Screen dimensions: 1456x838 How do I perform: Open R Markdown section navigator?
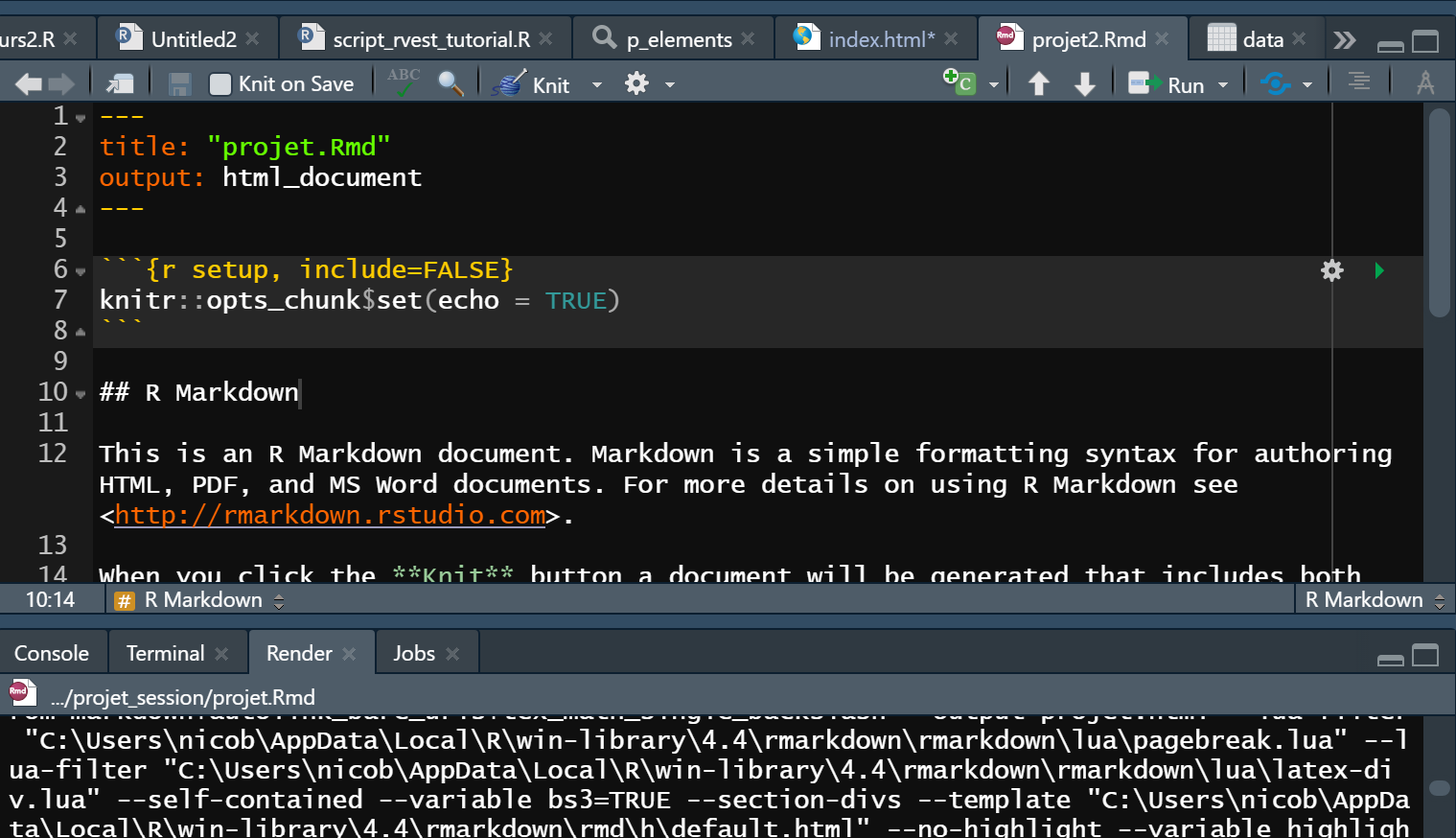199,600
